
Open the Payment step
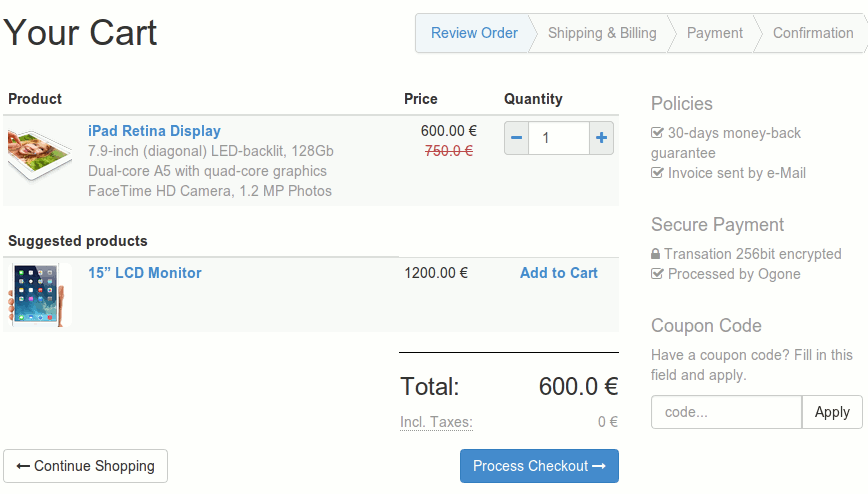click(x=714, y=33)
